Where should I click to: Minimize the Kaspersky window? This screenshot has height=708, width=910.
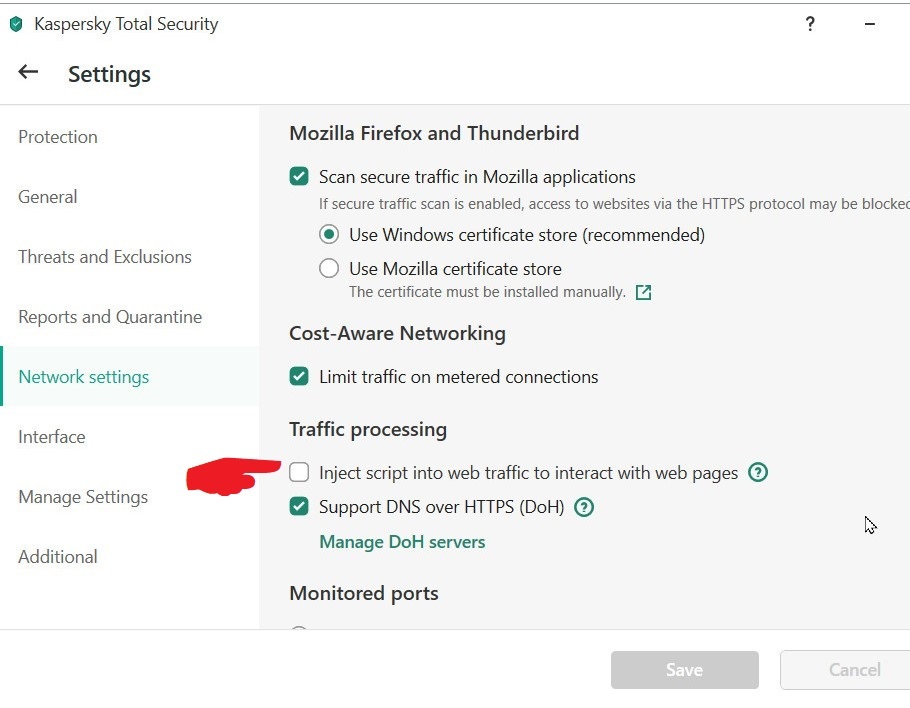pos(870,24)
